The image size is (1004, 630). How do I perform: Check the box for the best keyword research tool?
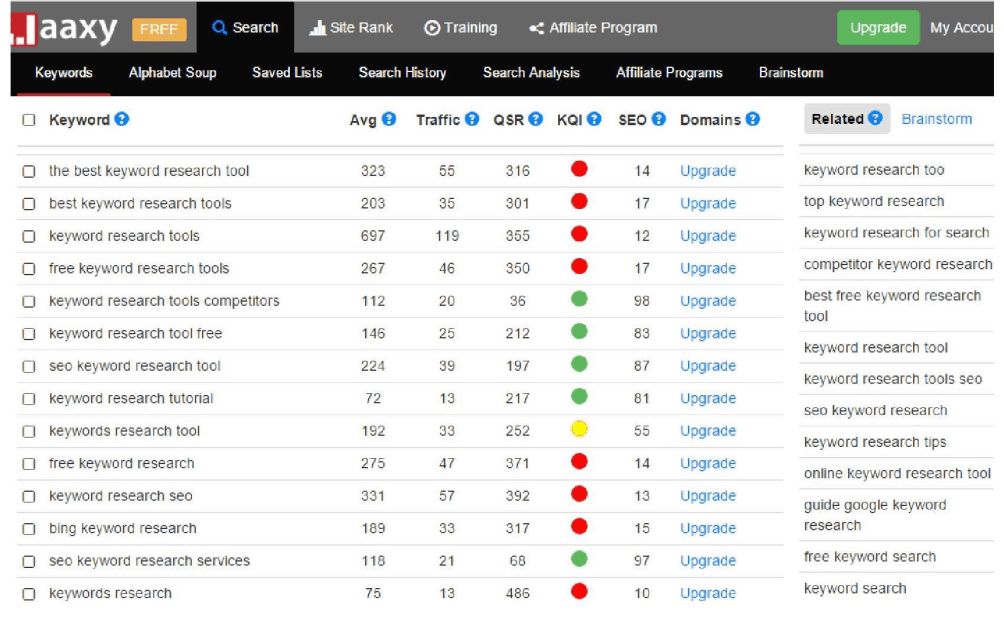pos(29,172)
